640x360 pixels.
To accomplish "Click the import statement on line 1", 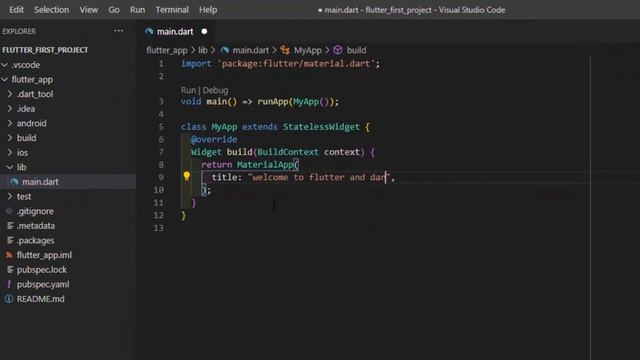I will pyautogui.click(x=280, y=64).
